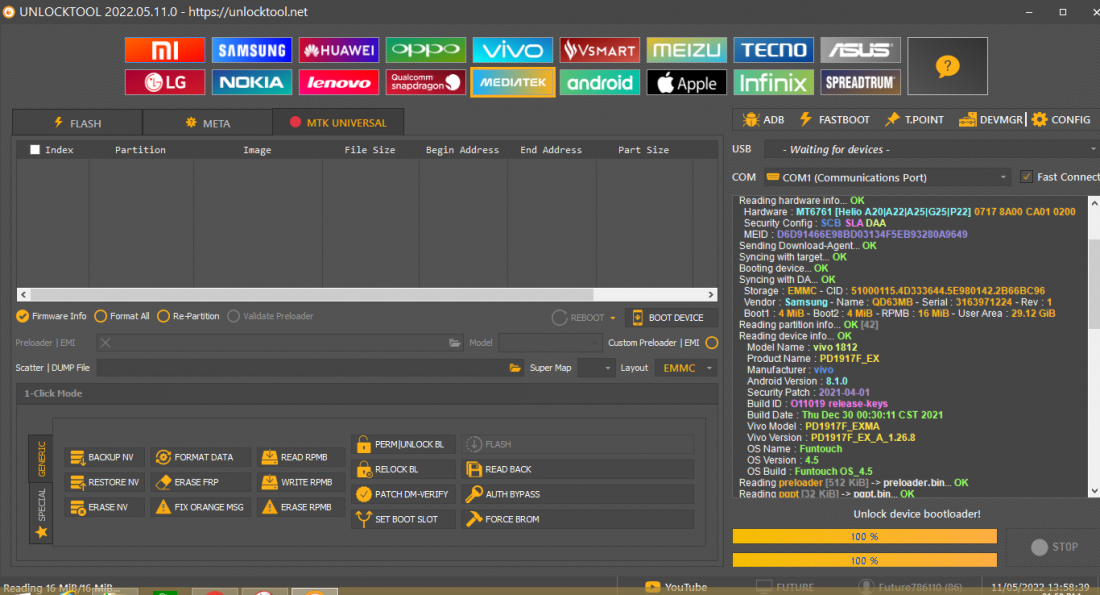This screenshot has width=1100, height=595.
Task: Click the READ BACK button
Action: click(x=578, y=469)
